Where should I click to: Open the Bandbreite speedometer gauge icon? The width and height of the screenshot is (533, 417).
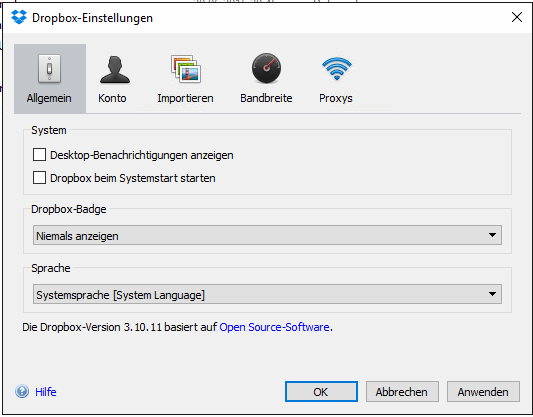[266, 68]
